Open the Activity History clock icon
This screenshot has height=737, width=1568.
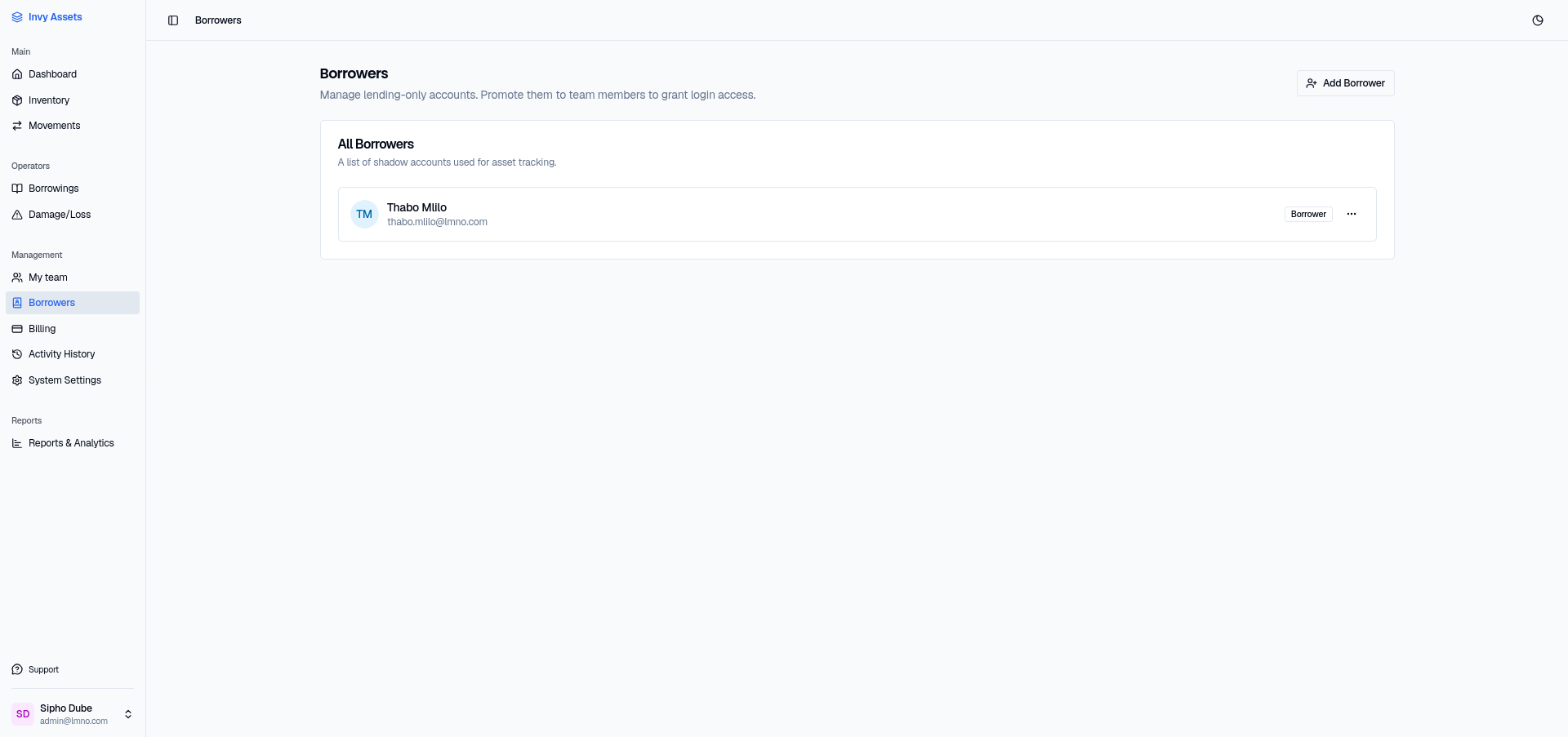pos(17,354)
